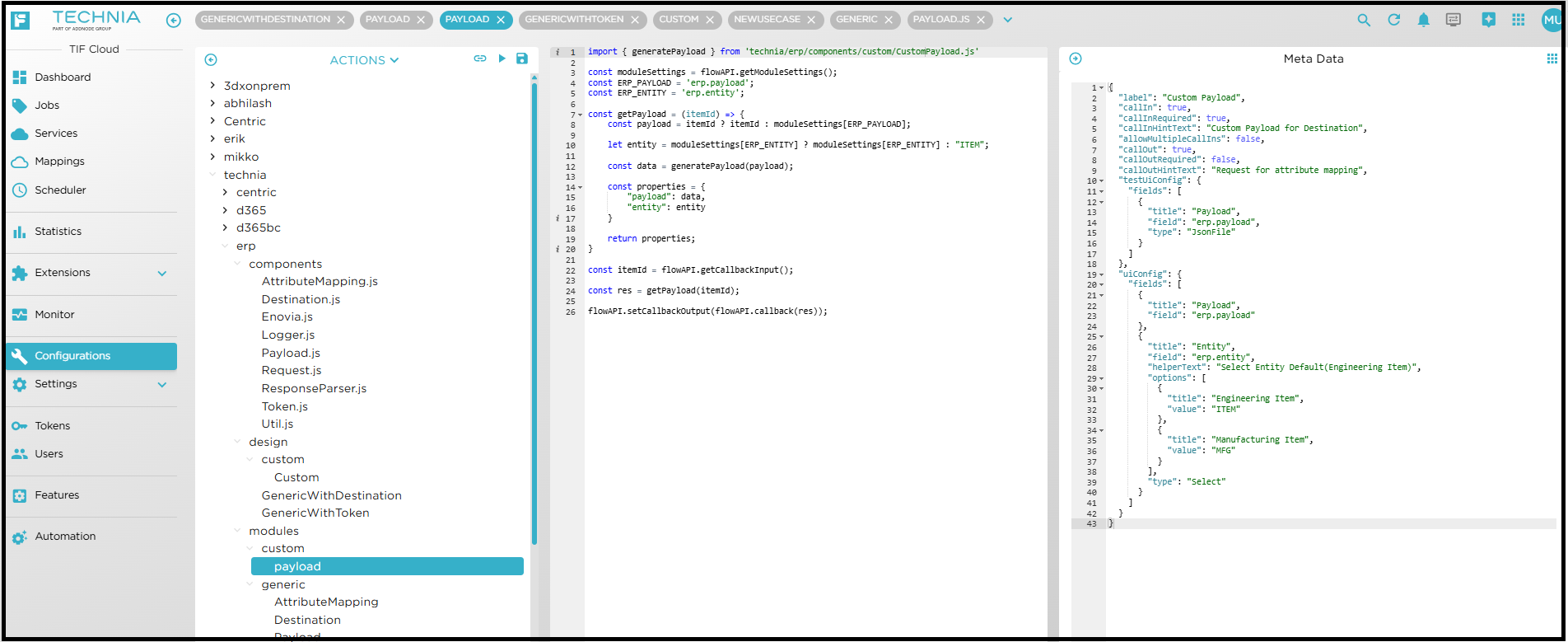Run the script with the play icon
The height and width of the screenshot is (642, 1568).
click(502, 59)
